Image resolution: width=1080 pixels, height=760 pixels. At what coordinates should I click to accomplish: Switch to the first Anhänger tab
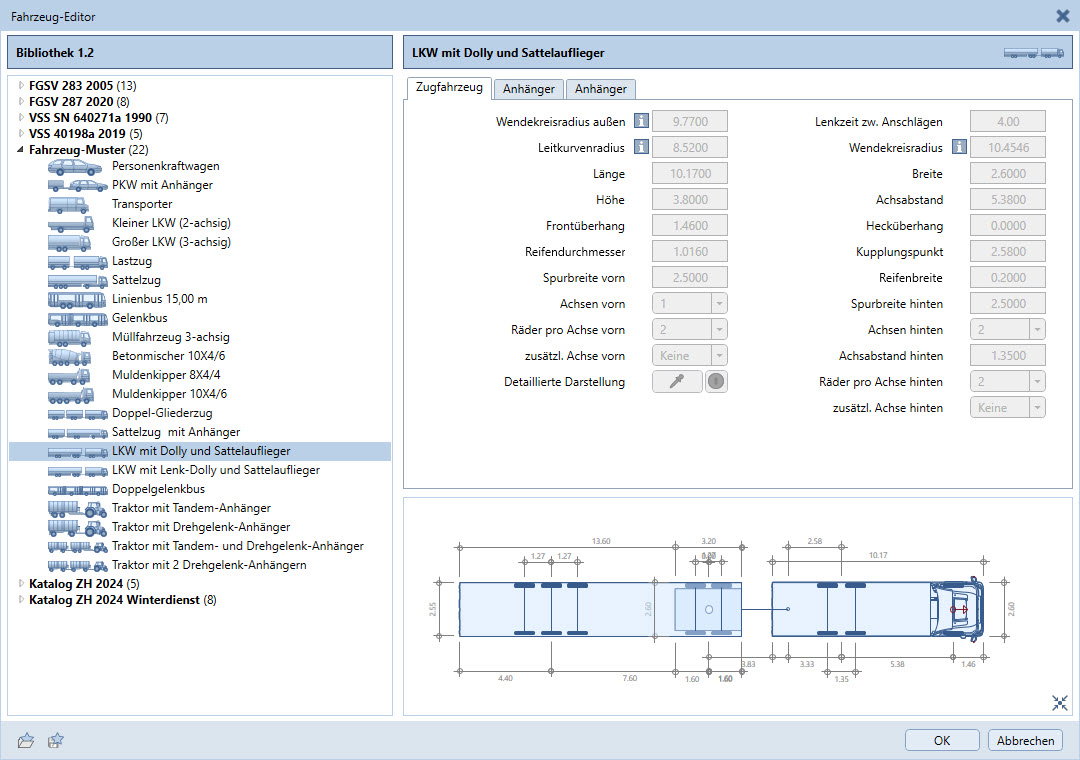[529, 89]
